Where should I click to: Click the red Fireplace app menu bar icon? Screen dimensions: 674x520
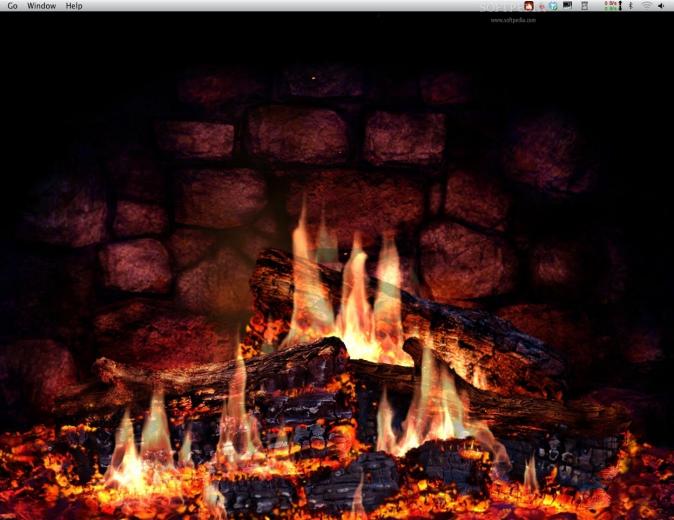tap(529, 6)
